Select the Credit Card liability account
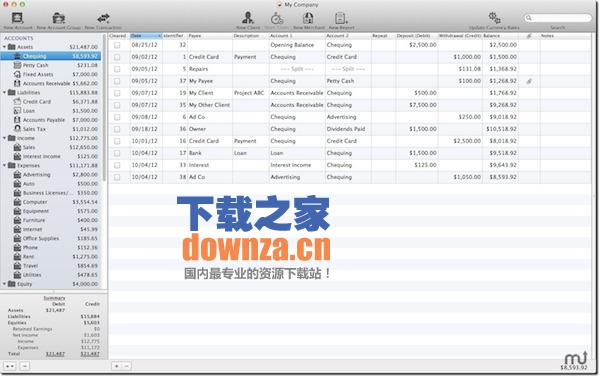The height and width of the screenshot is (377, 600). coord(51,101)
